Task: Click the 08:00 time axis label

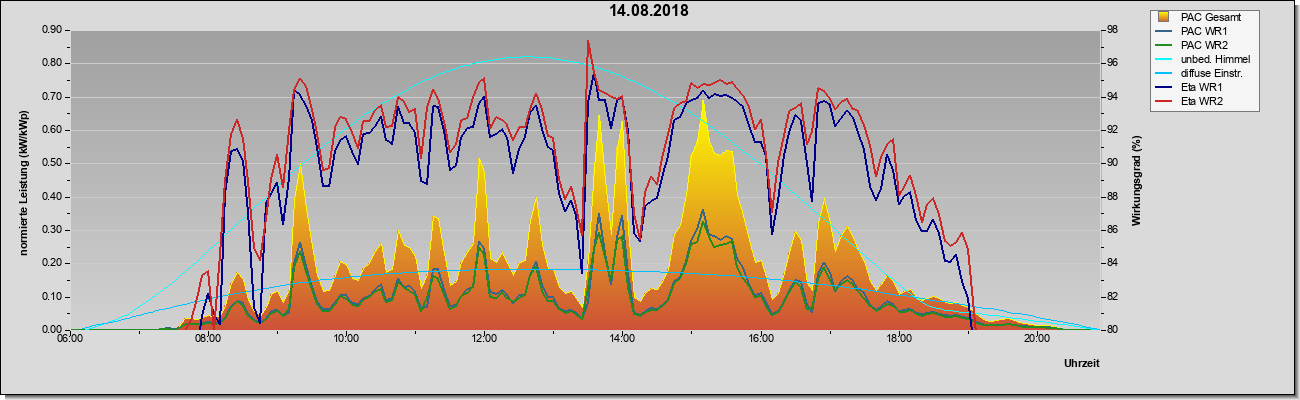Action: click(207, 338)
